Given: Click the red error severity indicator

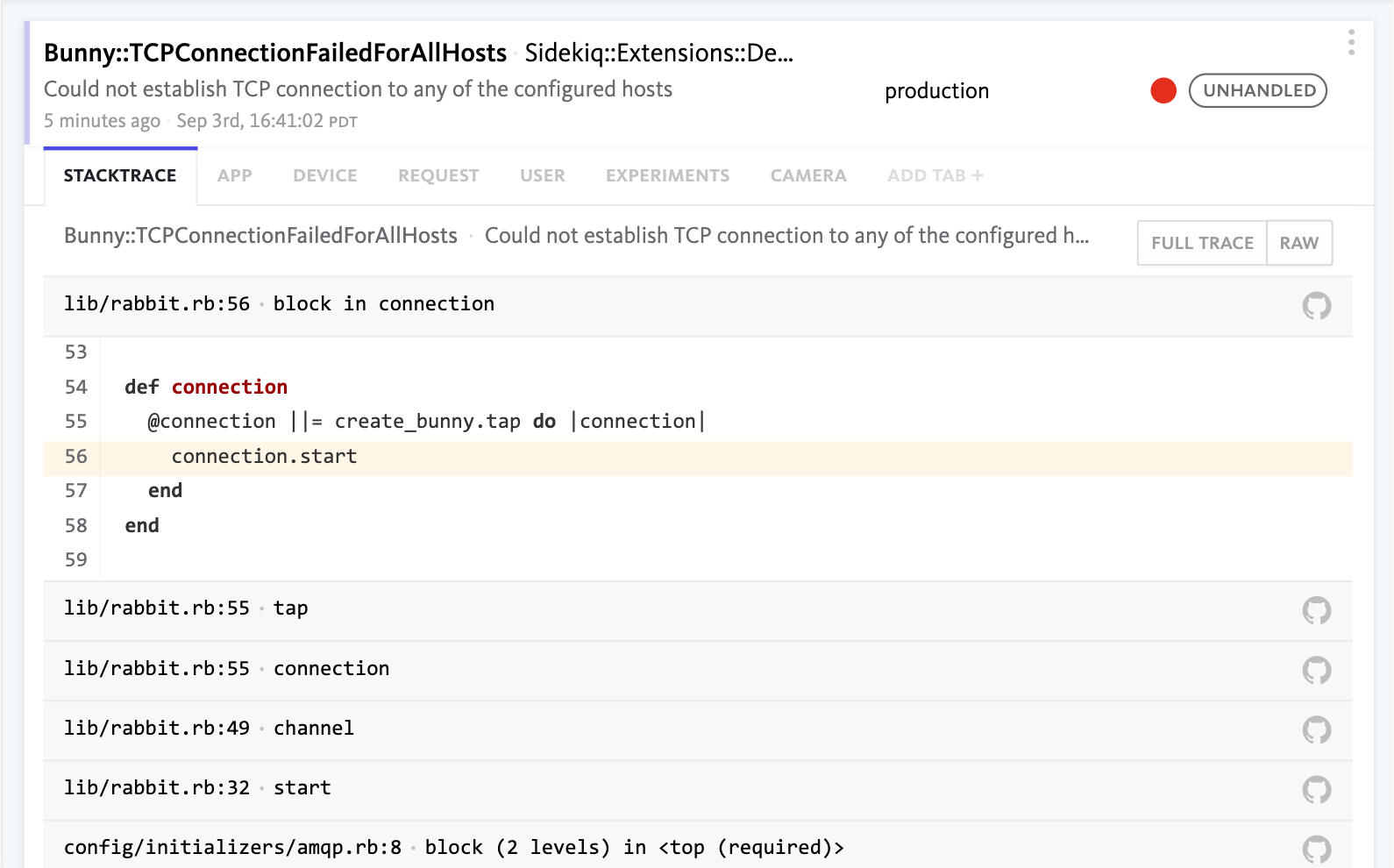Looking at the screenshot, I should tap(1163, 90).
